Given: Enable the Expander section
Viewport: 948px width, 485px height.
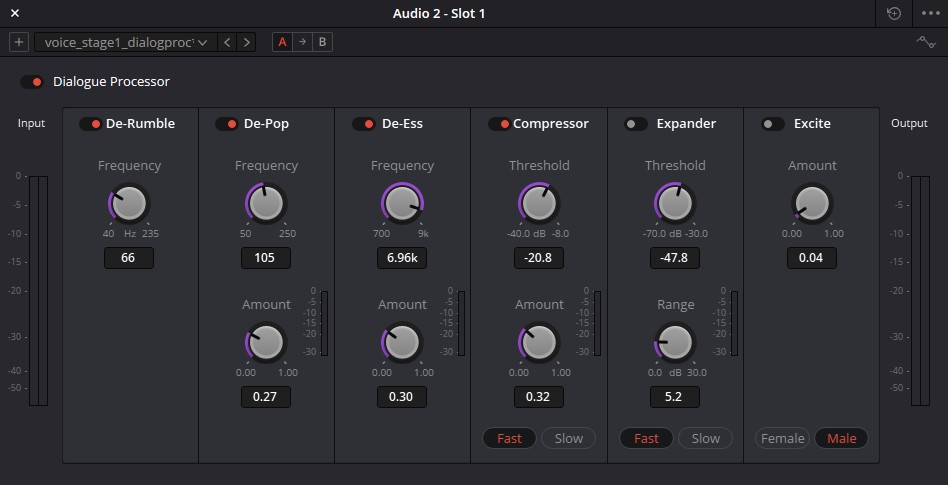Looking at the screenshot, I should (635, 124).
